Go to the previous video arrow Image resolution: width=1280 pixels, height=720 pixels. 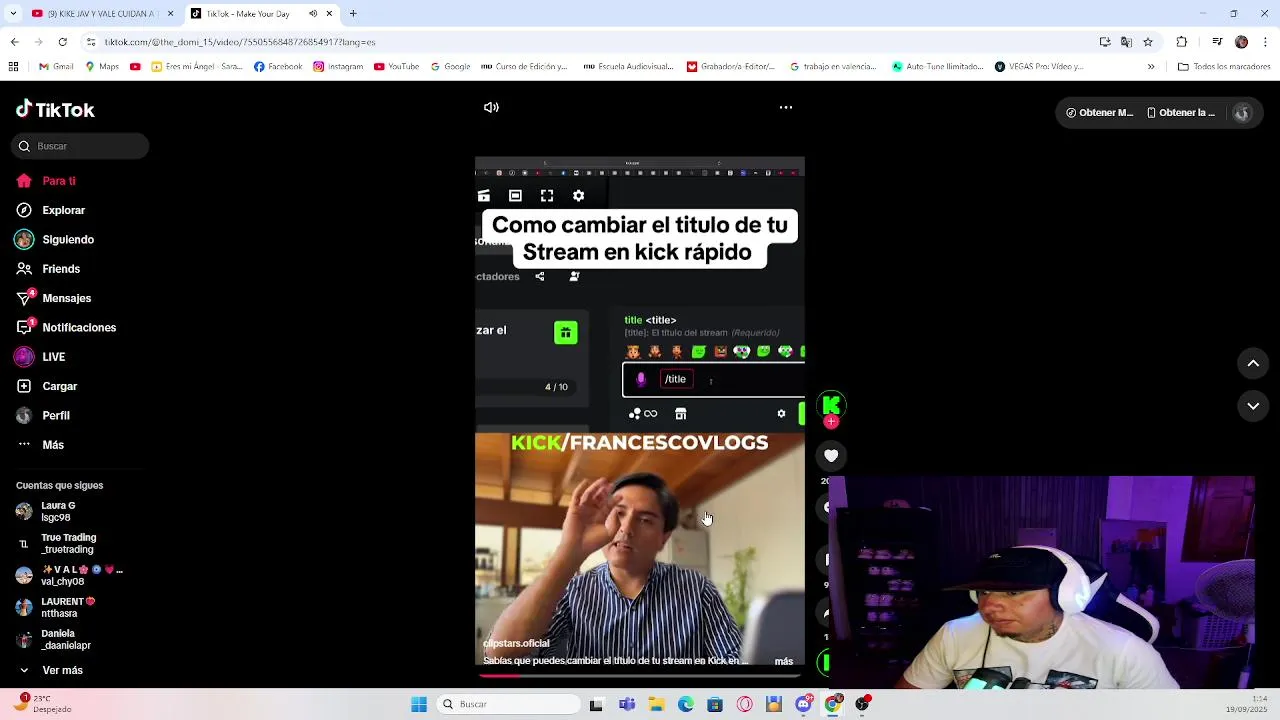click(1253, 363)
